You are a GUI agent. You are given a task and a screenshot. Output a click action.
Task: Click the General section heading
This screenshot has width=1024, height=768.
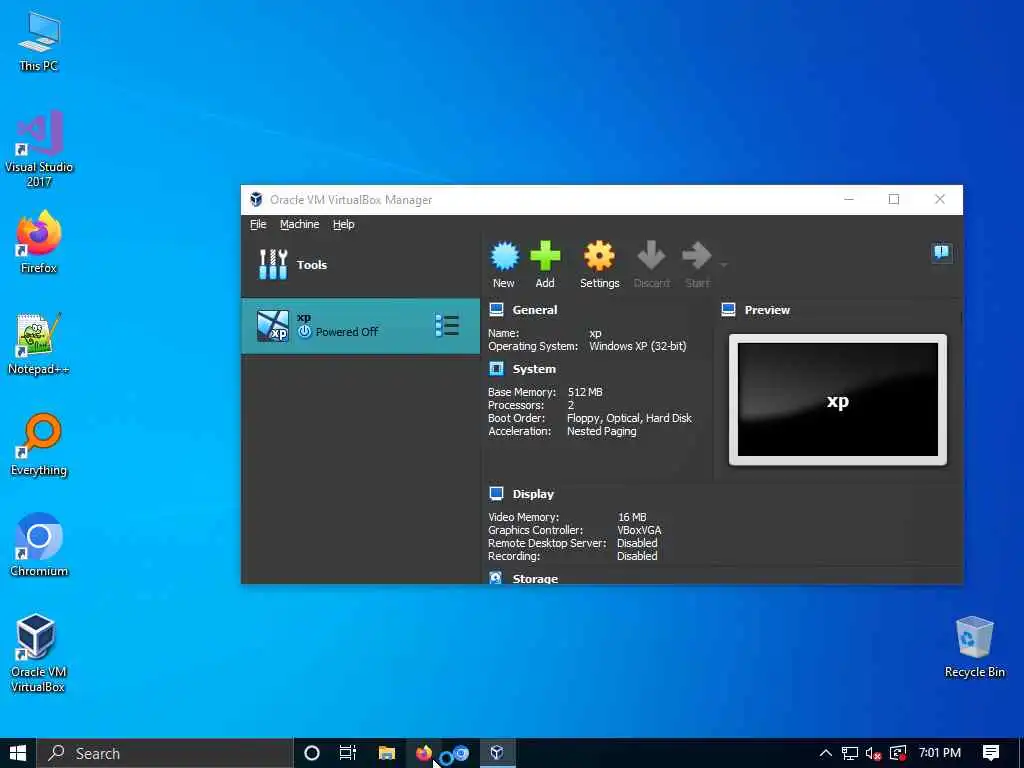[535, 310]
